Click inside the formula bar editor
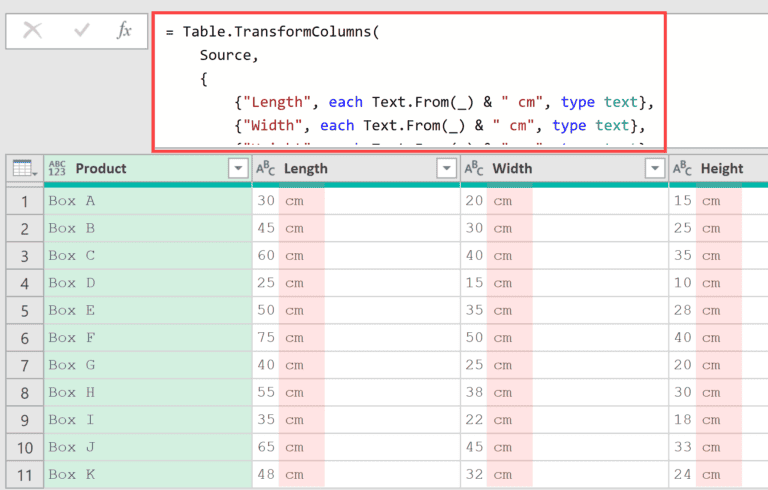The height and width of the screenshot is (490, 768). point(409,82)
